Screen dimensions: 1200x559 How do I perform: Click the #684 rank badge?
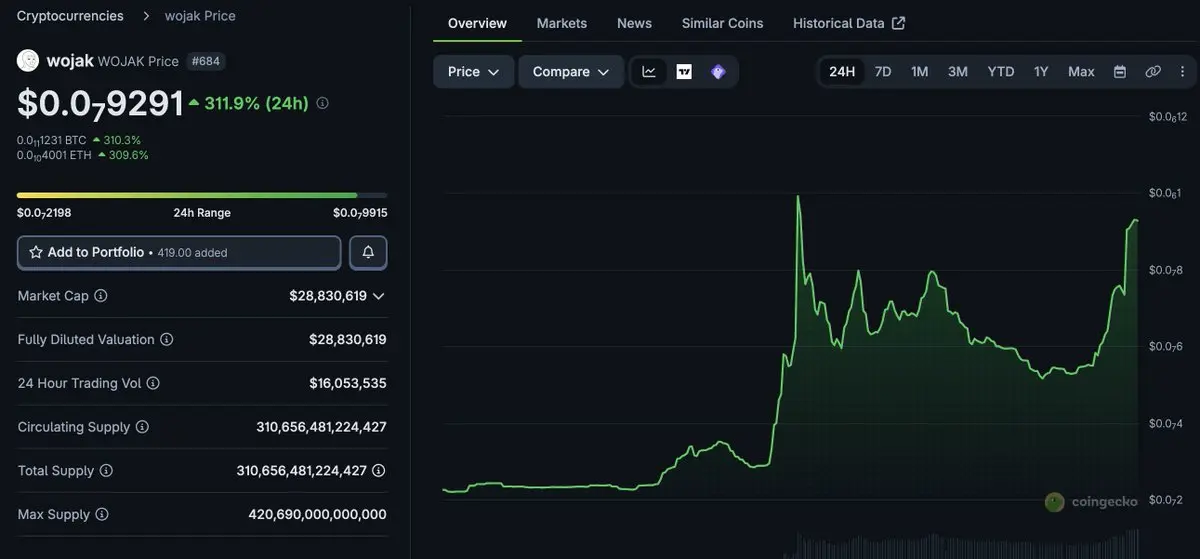point(206,61)
